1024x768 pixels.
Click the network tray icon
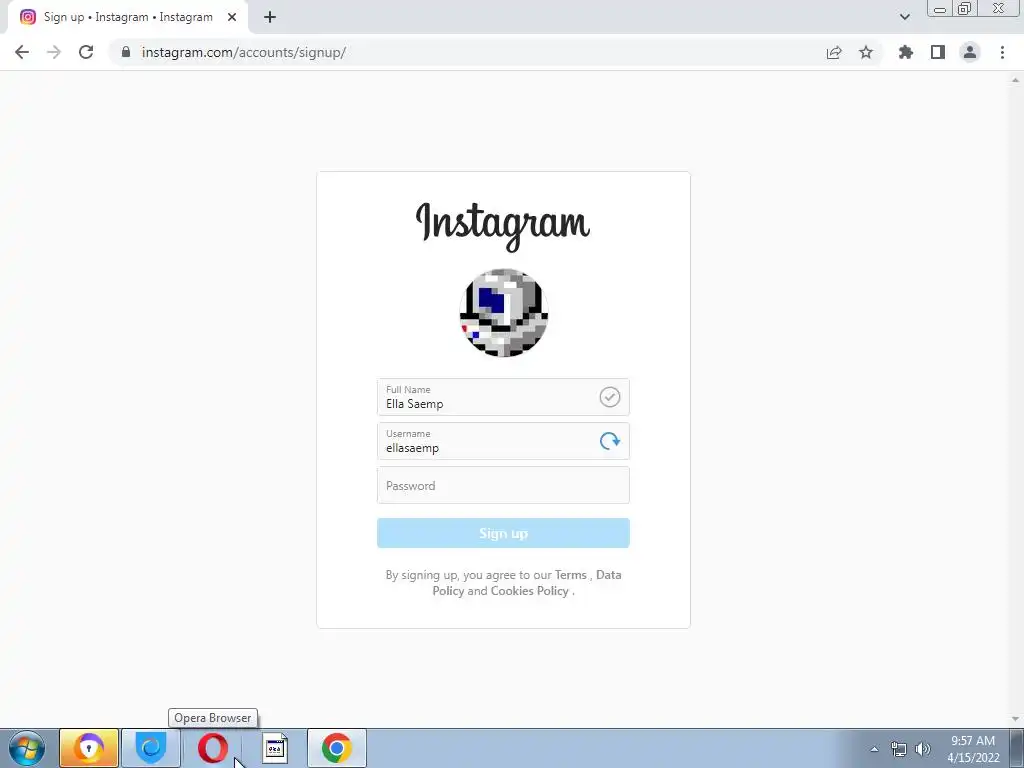point(899,749)
